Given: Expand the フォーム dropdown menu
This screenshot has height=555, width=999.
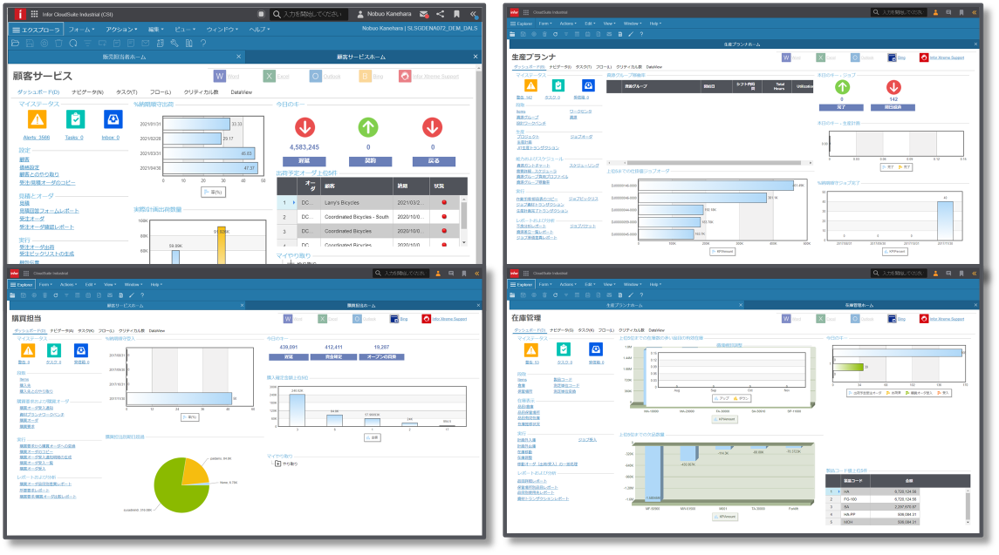Looking at the screenshot, I should click(x=83, y=30).
